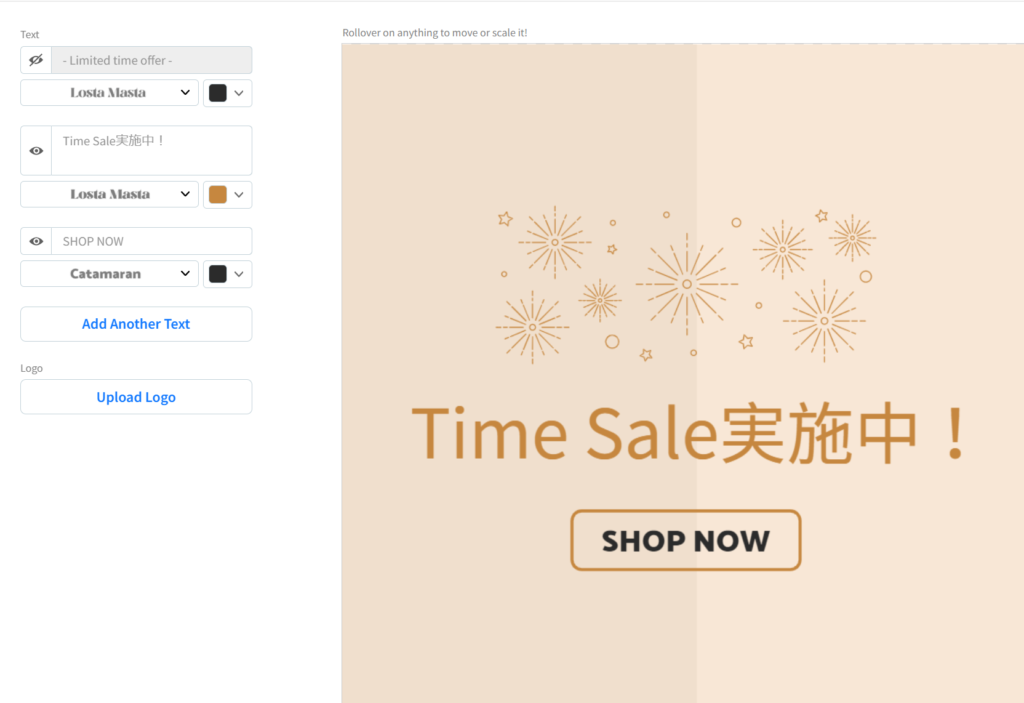
Task: Click the Upload Logo button
Action: click(136, 397)
